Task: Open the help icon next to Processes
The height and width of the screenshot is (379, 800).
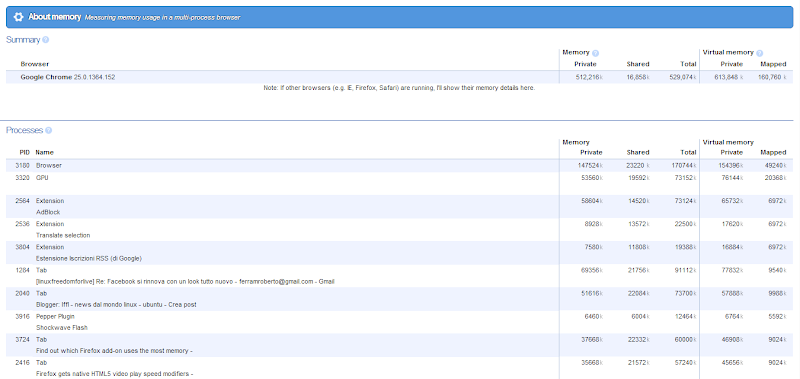Action: 48,131
